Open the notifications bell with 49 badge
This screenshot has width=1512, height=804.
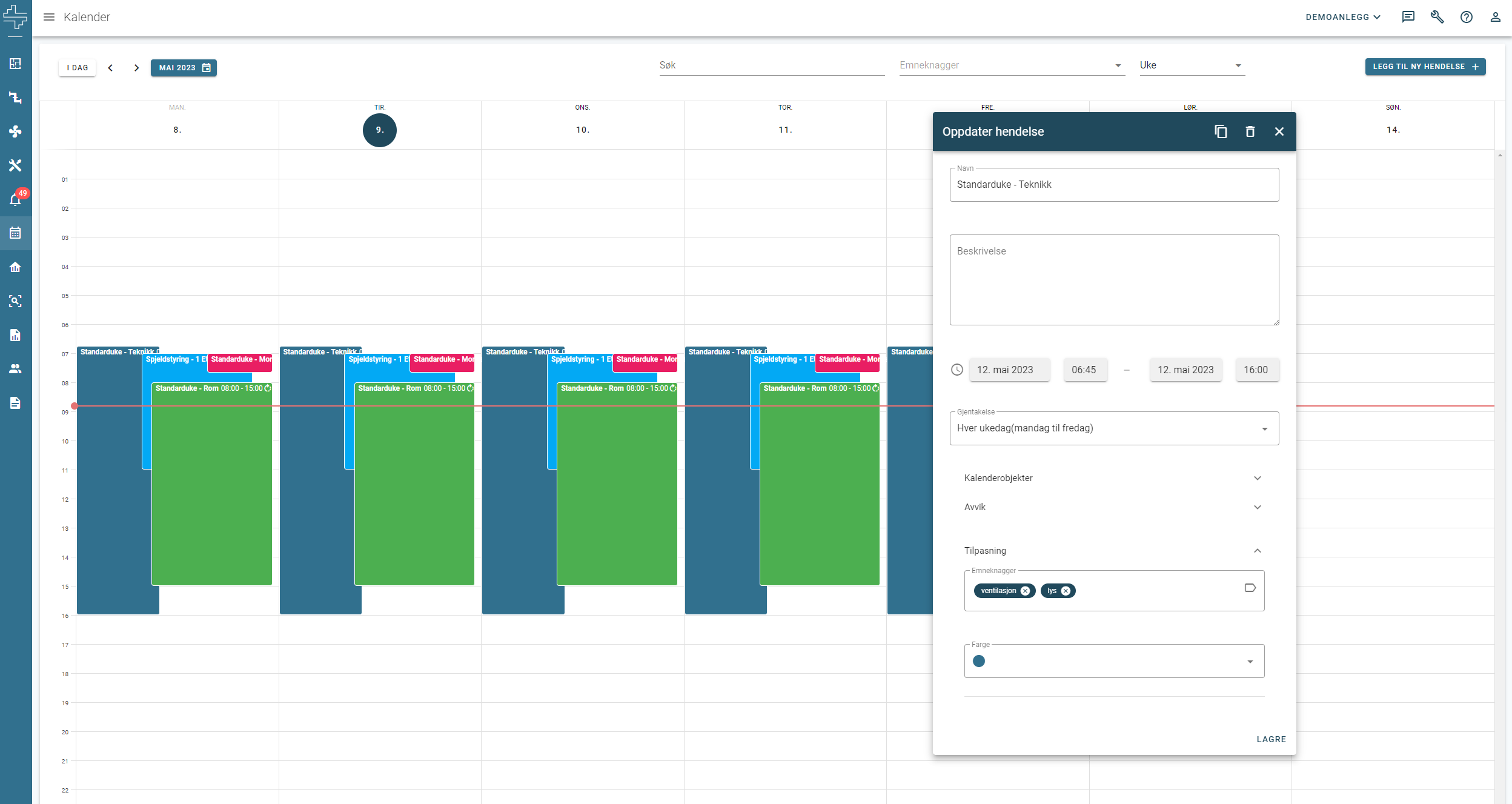16,199
